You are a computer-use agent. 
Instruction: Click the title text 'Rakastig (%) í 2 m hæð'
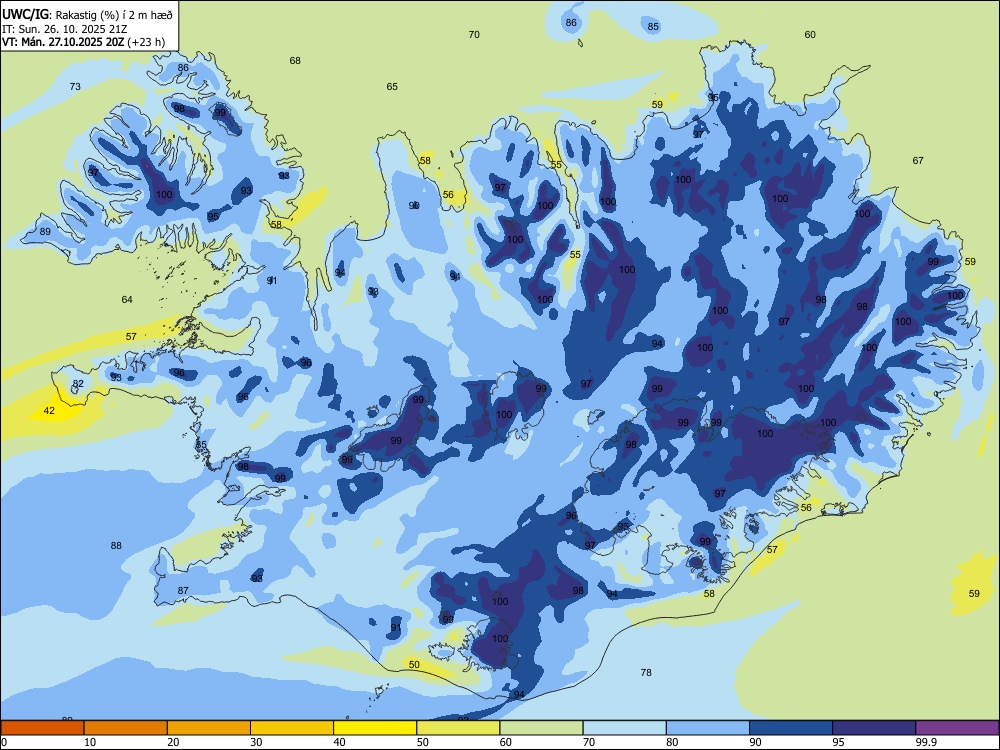coord(114,14)
